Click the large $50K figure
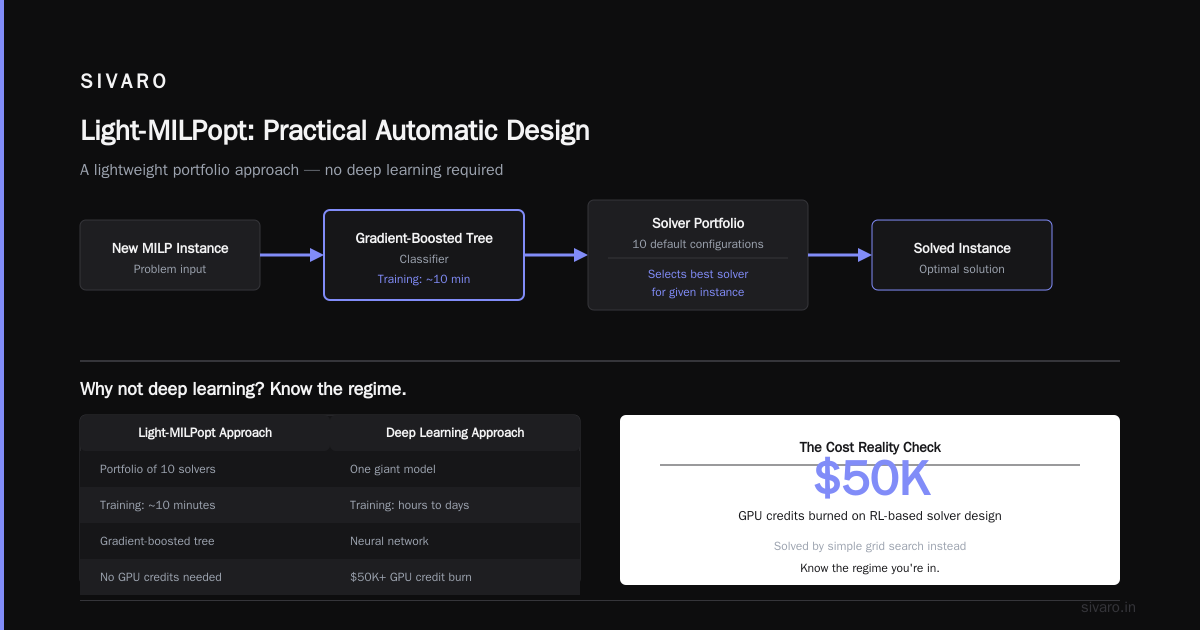1200x630 pixels. point(872,479)
